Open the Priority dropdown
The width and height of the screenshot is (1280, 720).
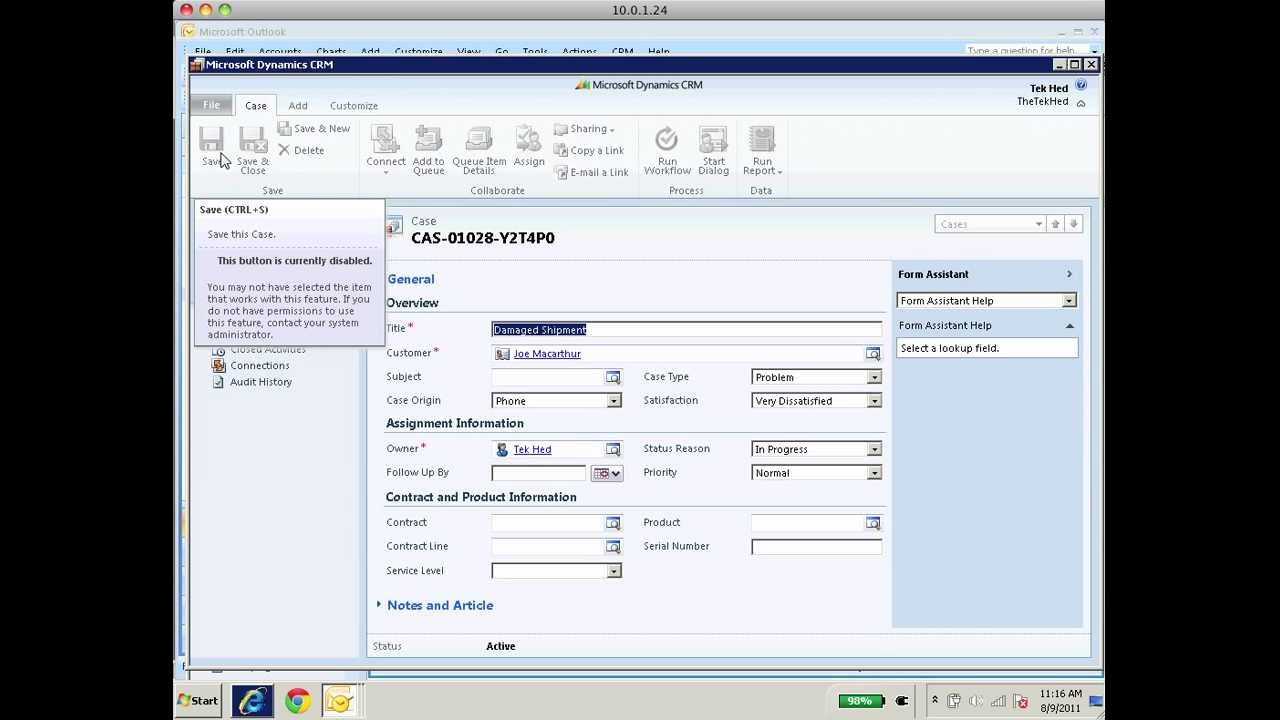tap(874, 473)
